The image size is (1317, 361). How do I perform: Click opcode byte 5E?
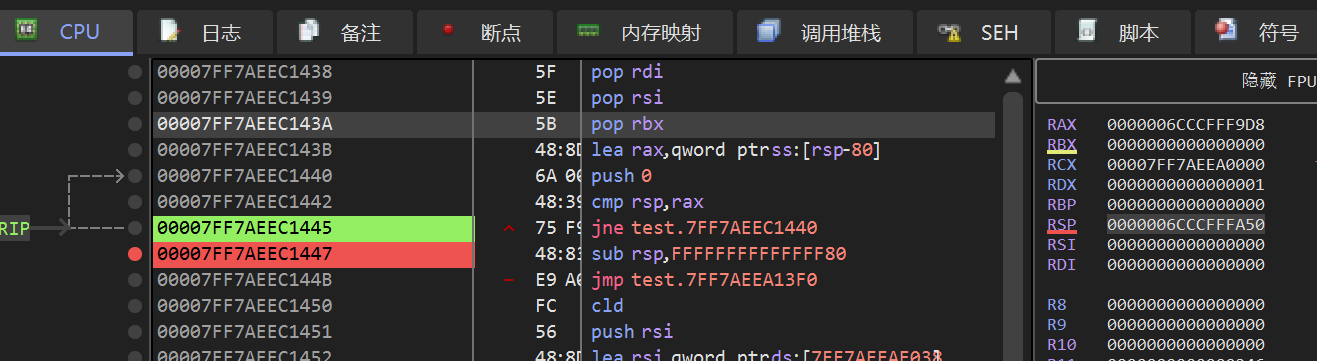click(x=546, y=98)
